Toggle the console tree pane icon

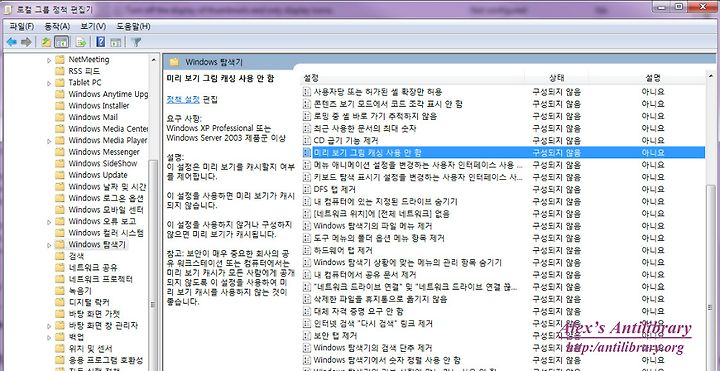pos(62,42)
